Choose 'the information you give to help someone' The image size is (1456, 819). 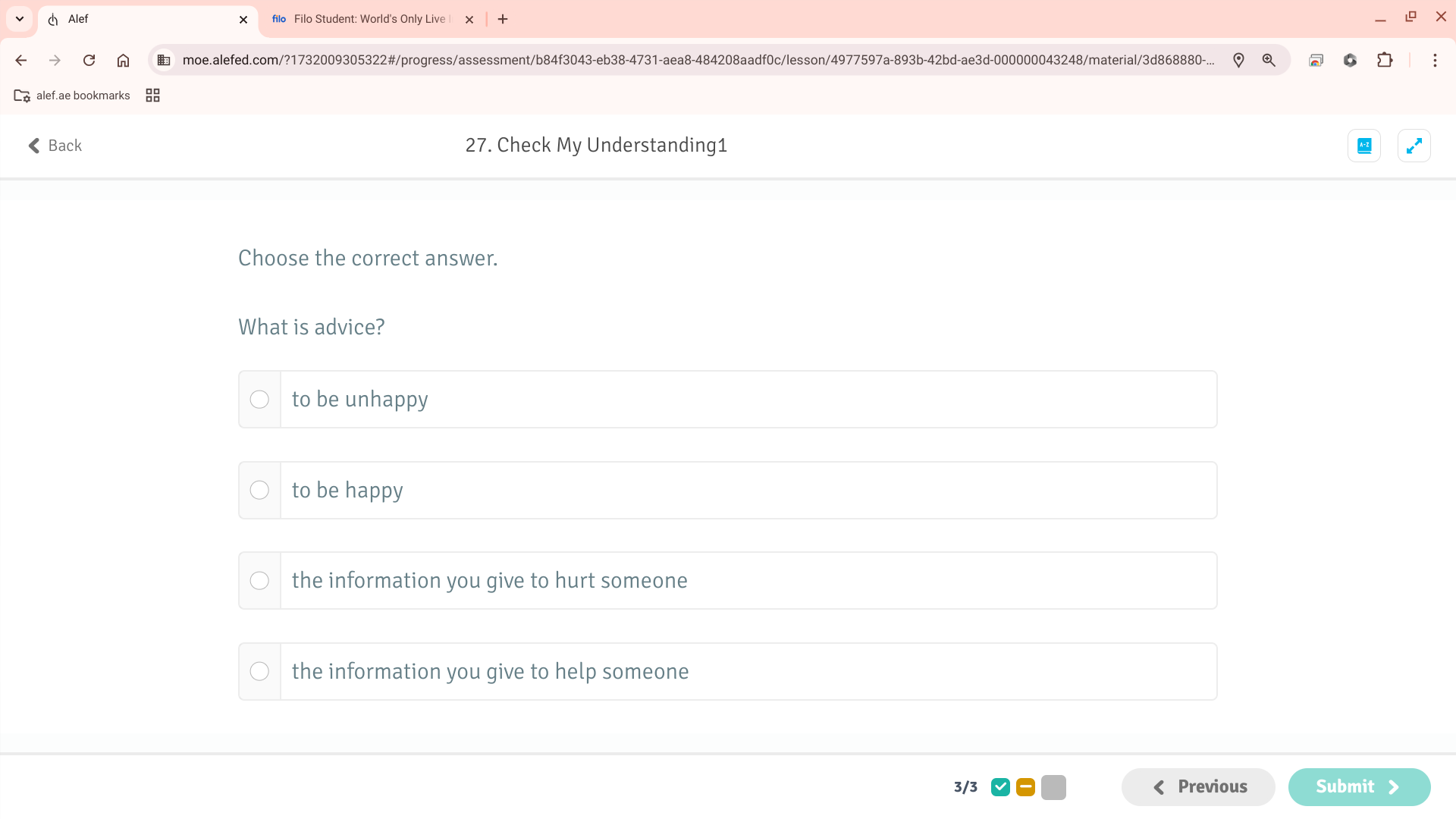click(x=259, y=672)
